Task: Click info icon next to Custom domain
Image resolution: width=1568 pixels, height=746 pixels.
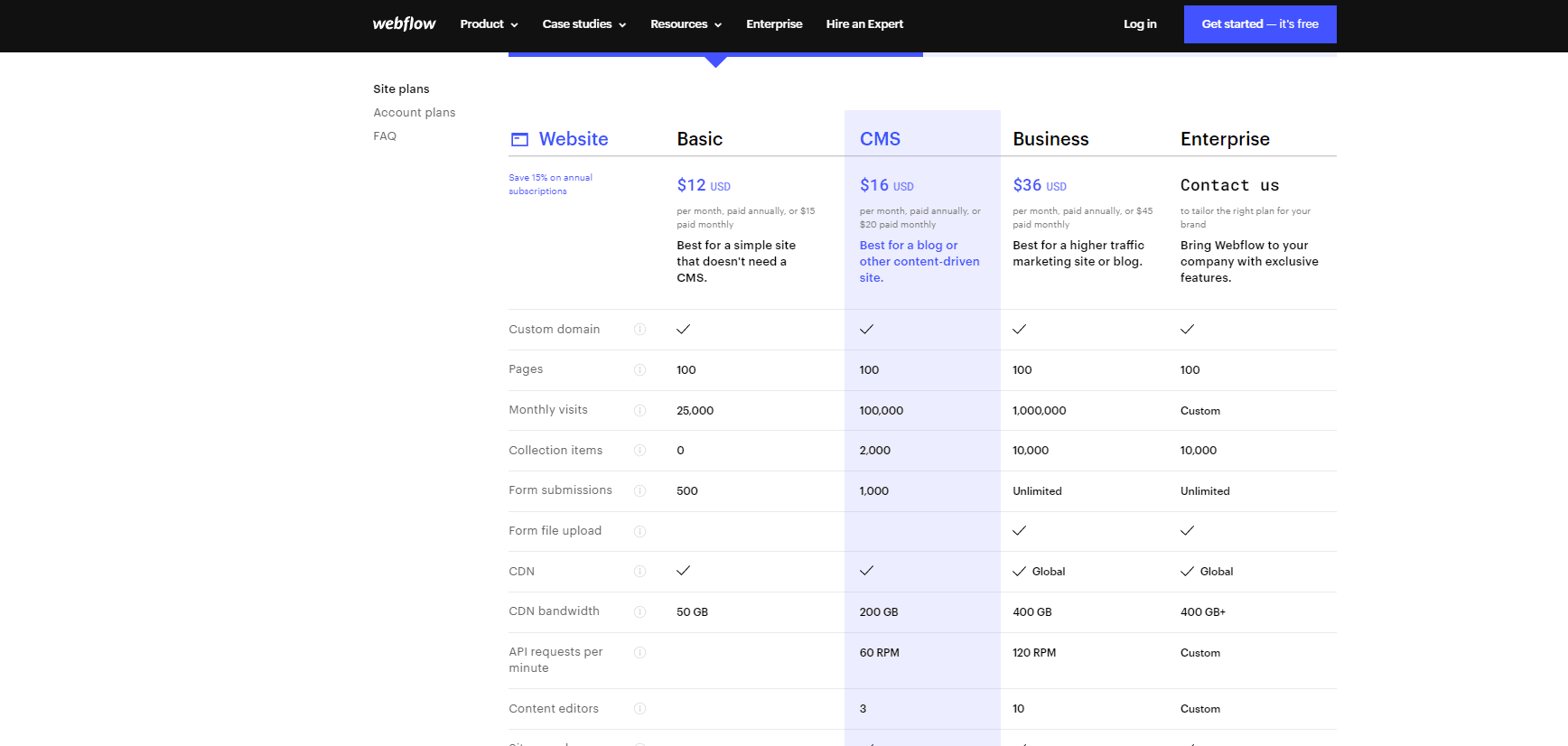Action: 639,330
